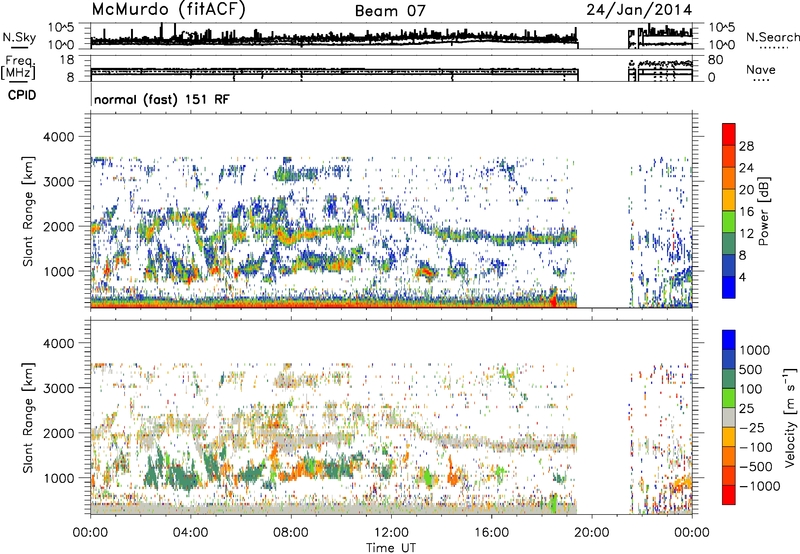The height and width of the screenshot is (554, 800).
Task: Click the gray −25 to 25 Velocity segment
Action: point(729,417)
